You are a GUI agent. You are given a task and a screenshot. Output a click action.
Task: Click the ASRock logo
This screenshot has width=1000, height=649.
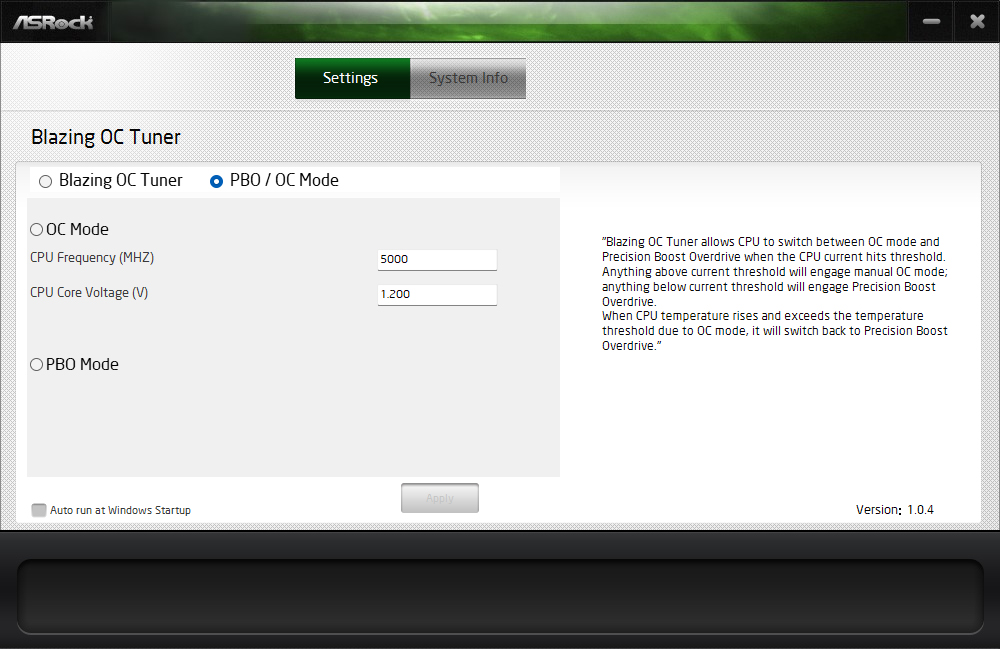point(54,23)
